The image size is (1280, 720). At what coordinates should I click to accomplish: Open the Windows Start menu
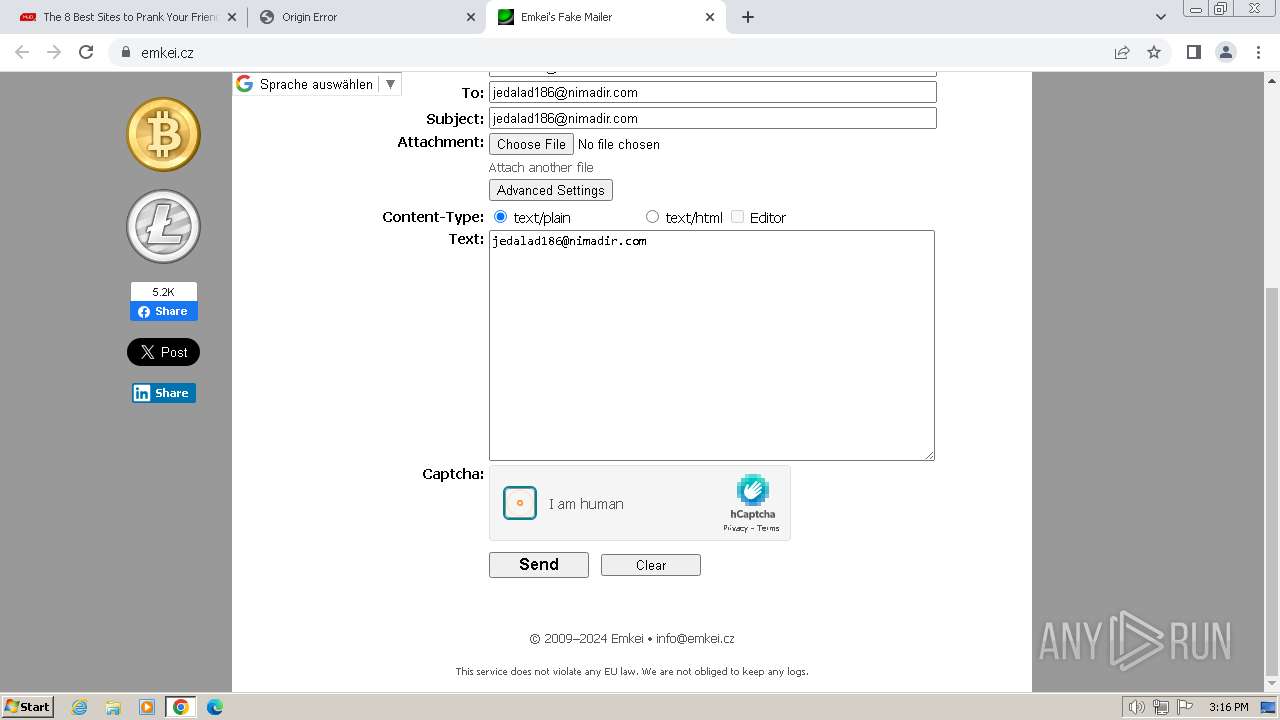[x=27, y=707]
